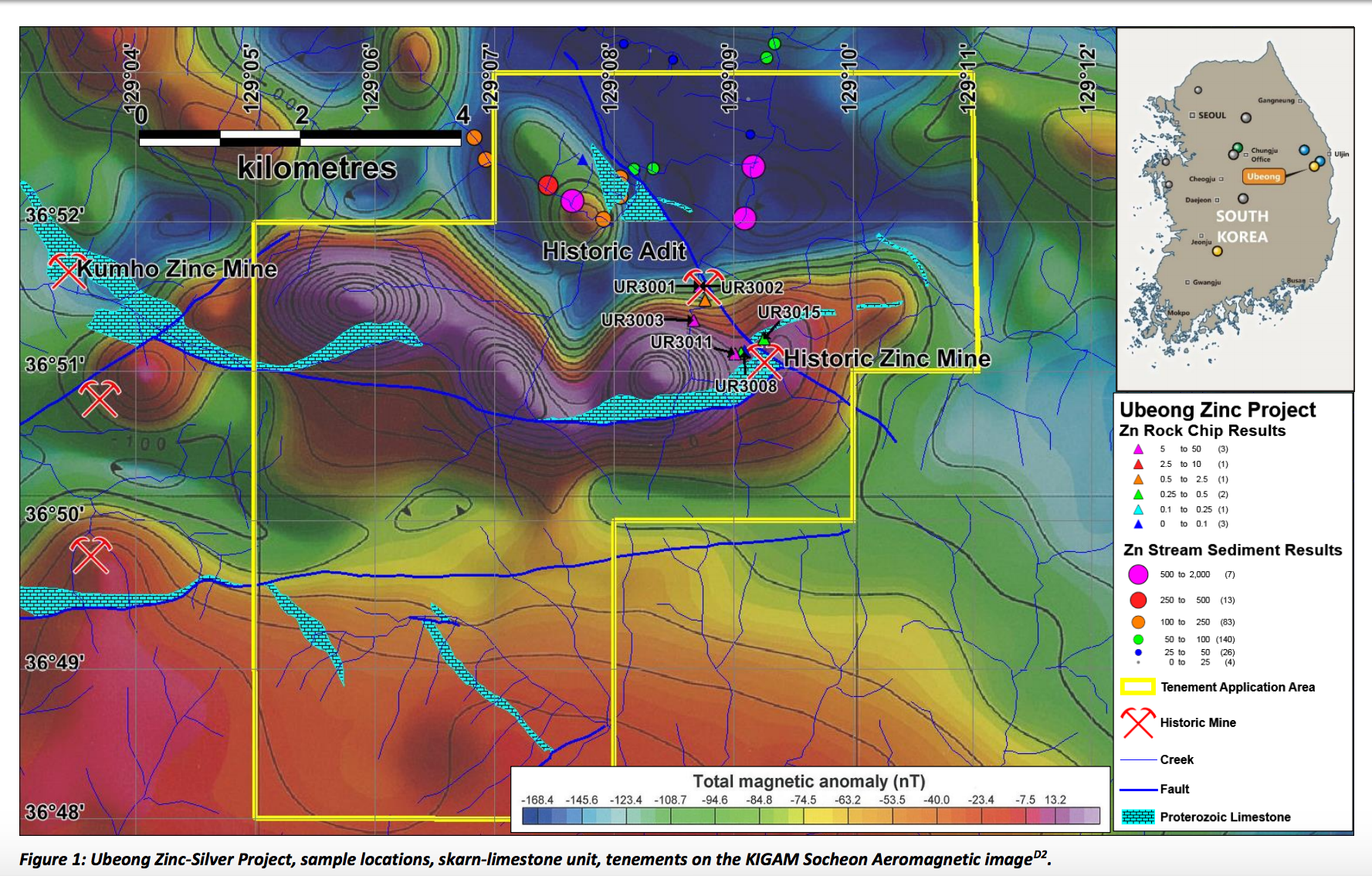
Task: Click the green triangle for 0.25 to 0.5 results
Action: pyautogui.click(x=1137, y=495)
